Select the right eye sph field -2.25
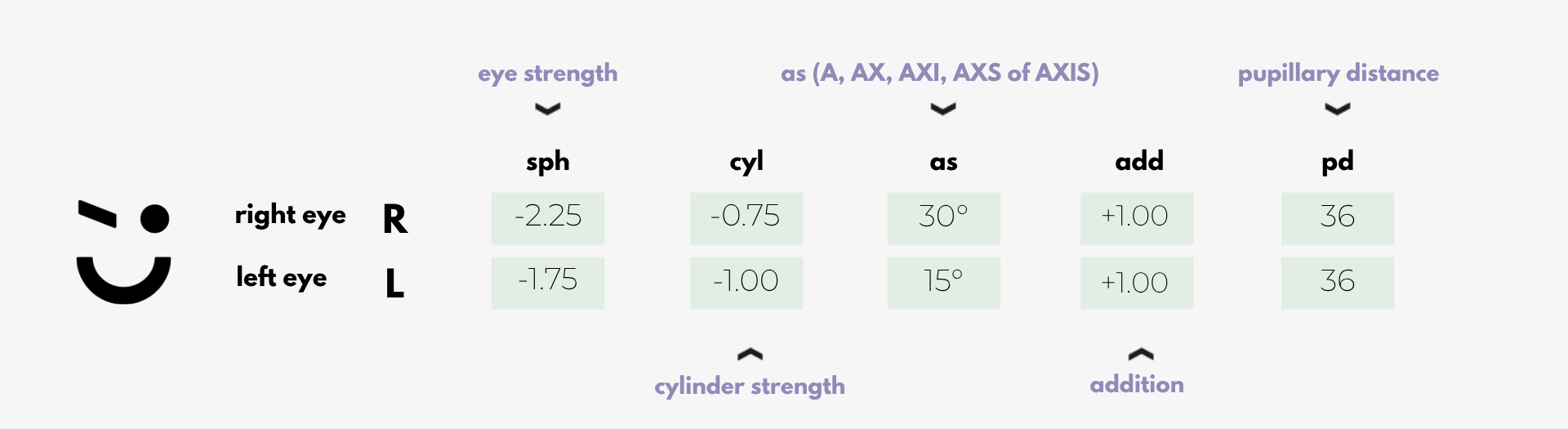 click(x=547, y=218)
